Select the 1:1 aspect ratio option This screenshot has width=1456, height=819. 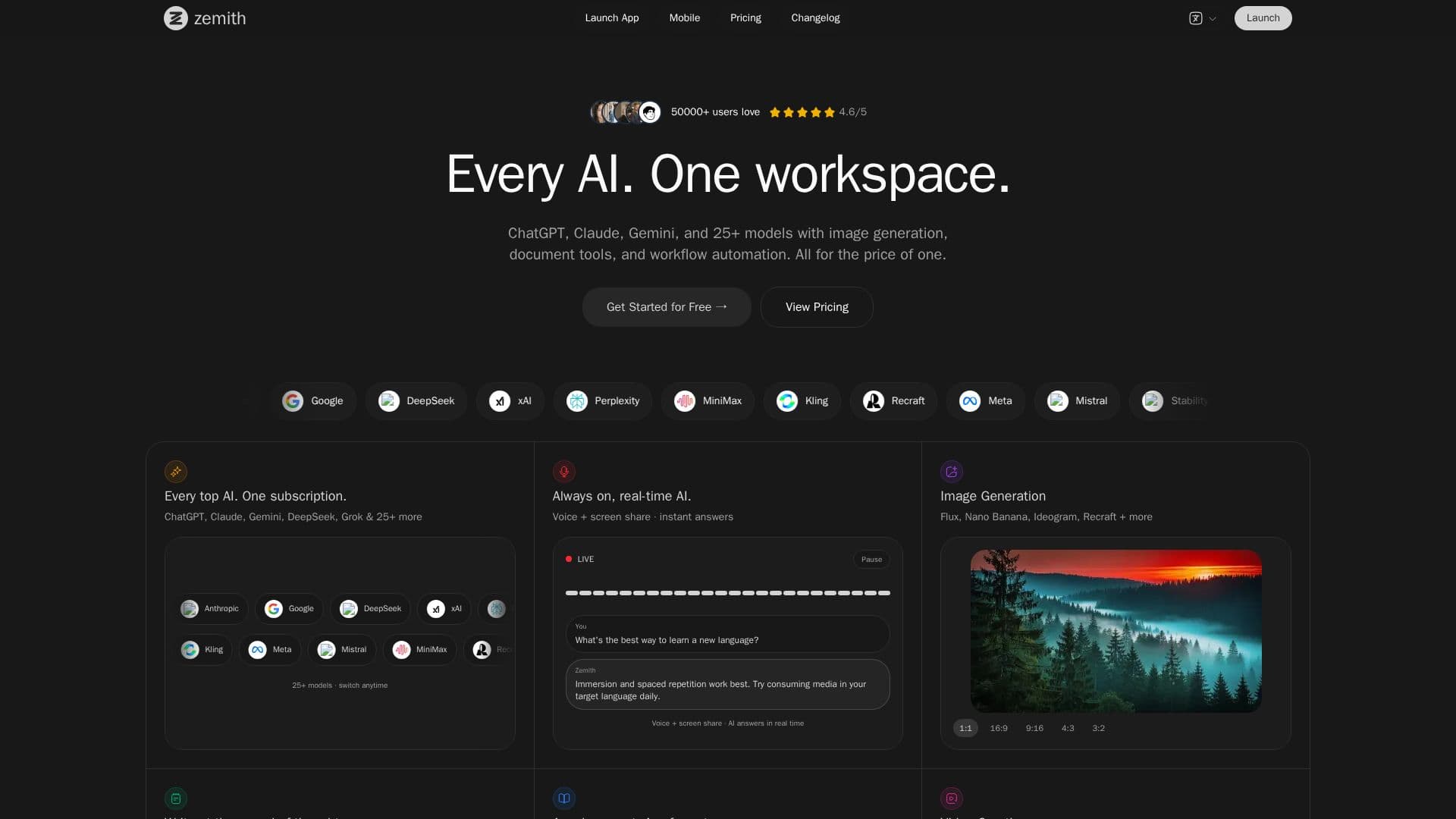(x=965, y=728)
